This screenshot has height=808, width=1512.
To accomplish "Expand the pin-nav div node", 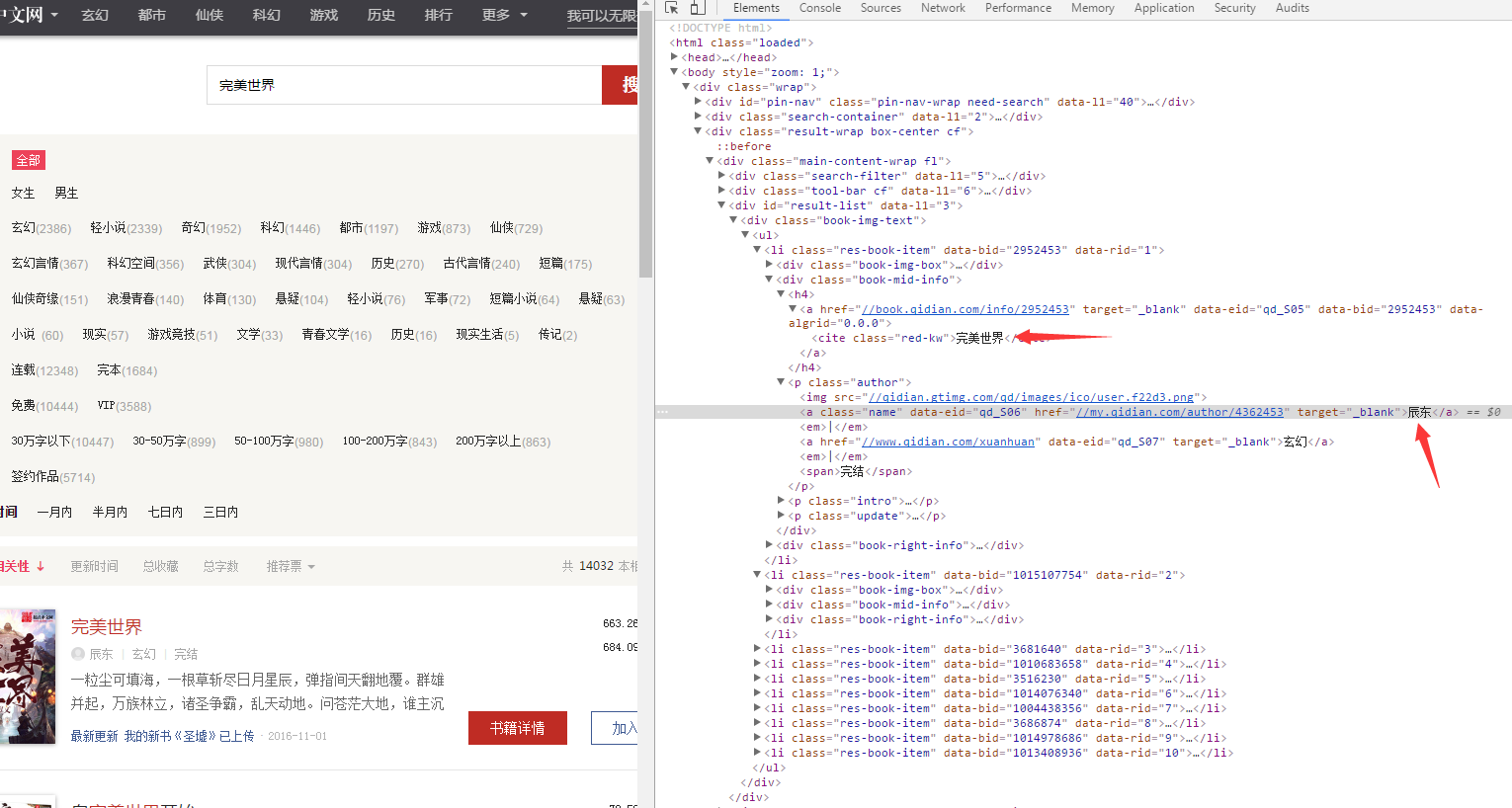I will pos(698,102).
